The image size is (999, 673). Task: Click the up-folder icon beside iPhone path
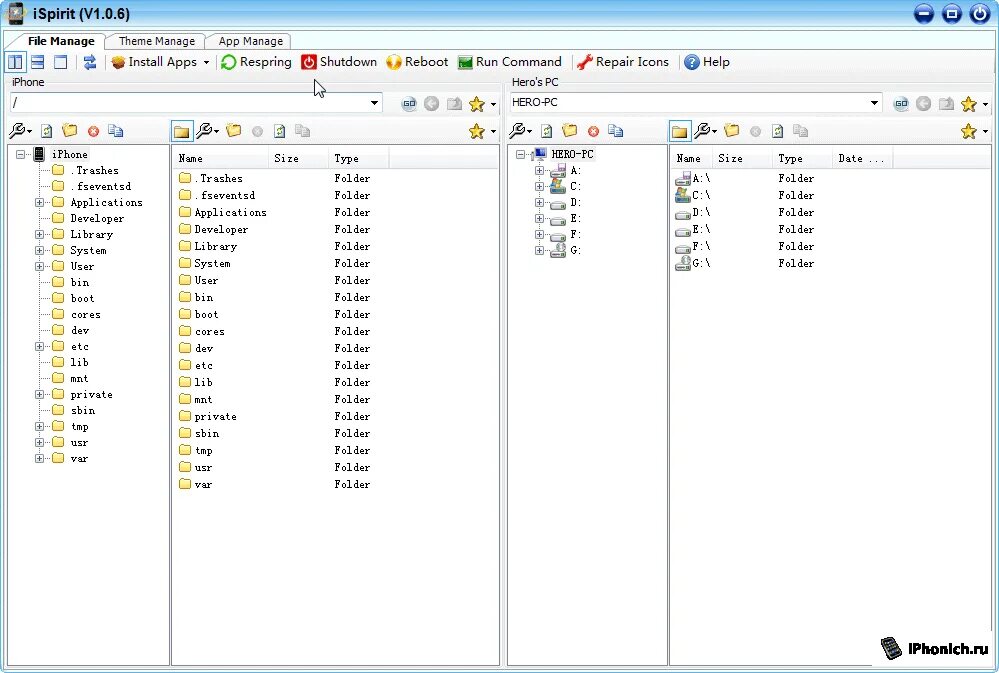pos(454,103)
